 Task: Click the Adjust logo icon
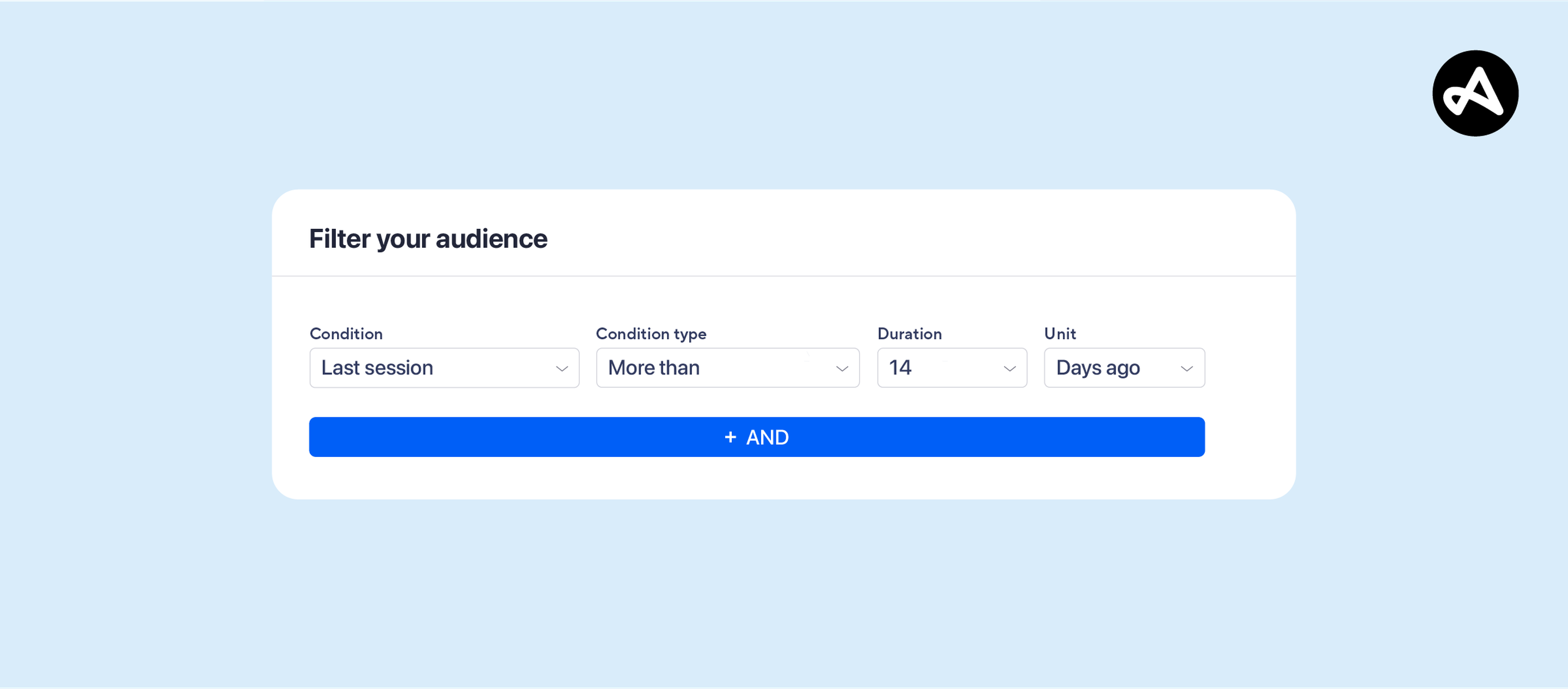click(1475, 93)
